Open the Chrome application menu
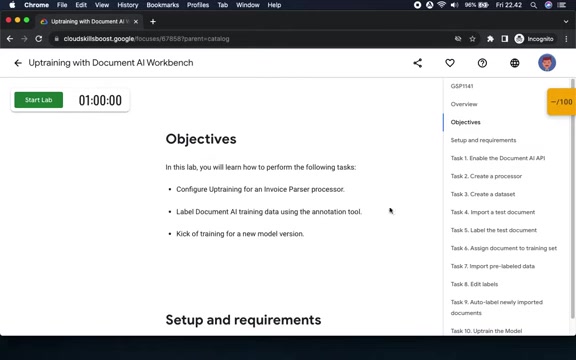This screenshot has height=360, width=576. click(36, 5)
